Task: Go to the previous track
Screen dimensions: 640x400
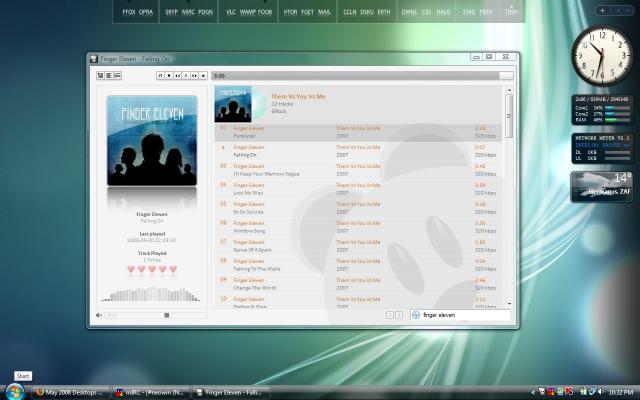Action: click(178, 76)
